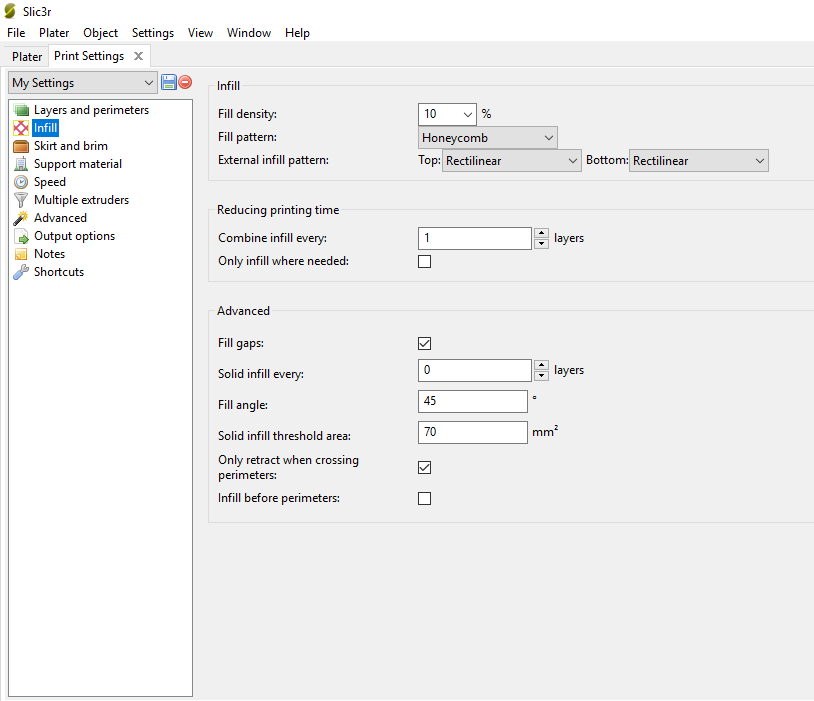Click the red delete preset icon
814x701 pixels.
point(185,82)
